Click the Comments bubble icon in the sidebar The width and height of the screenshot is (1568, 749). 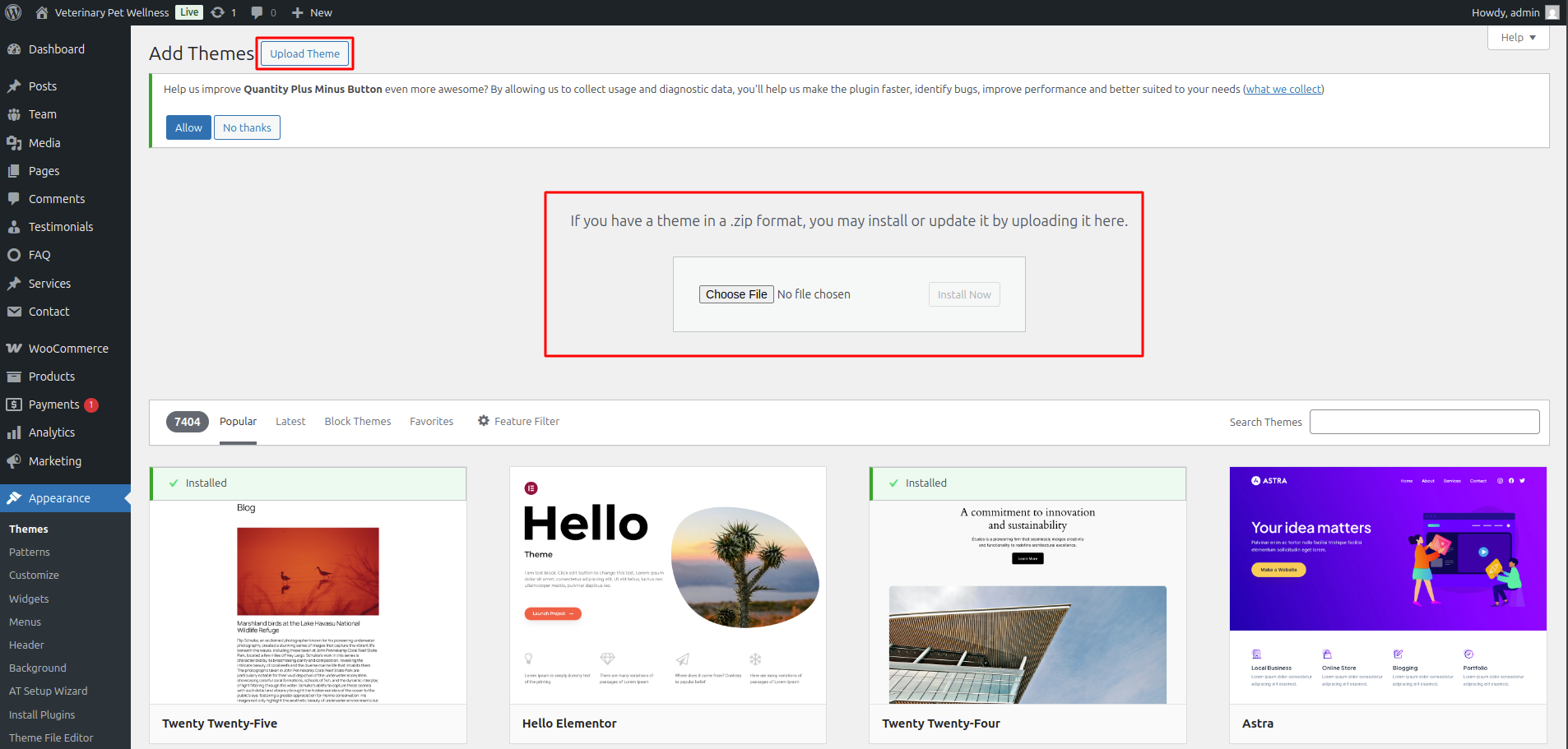pos(14,199)
